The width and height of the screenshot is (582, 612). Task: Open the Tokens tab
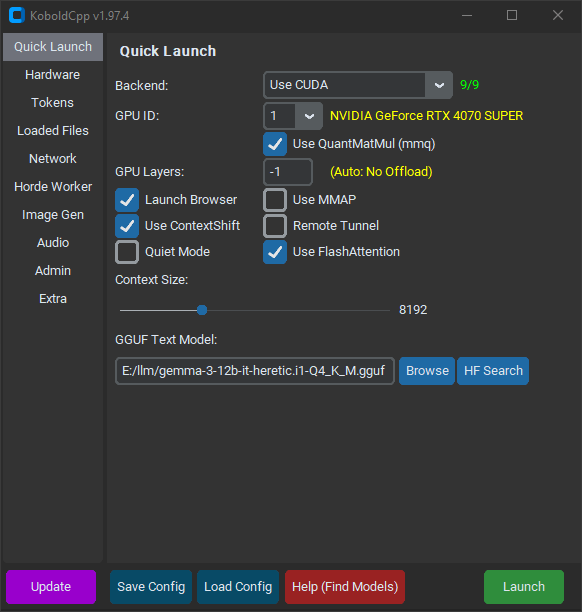(x=53, y=103)
